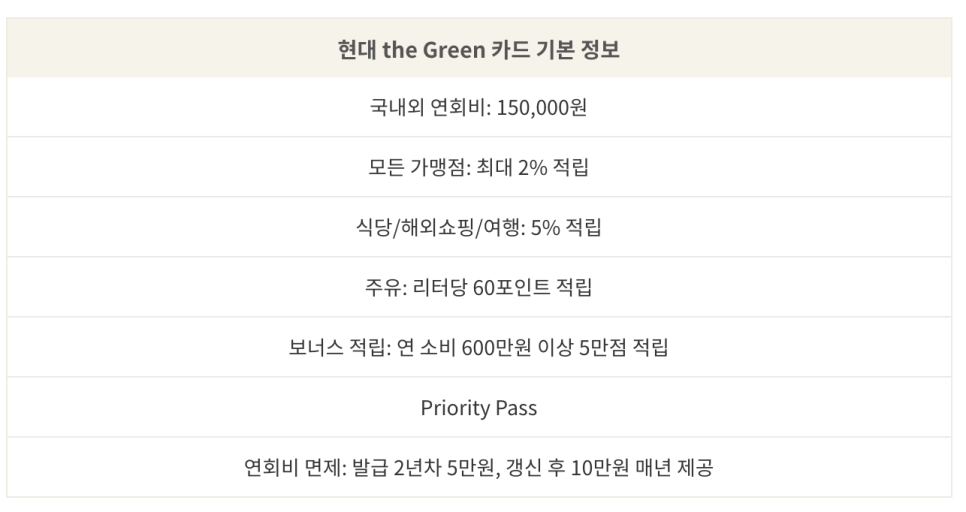
Task: Click the Priority Pass row
Action: [479, 407]
